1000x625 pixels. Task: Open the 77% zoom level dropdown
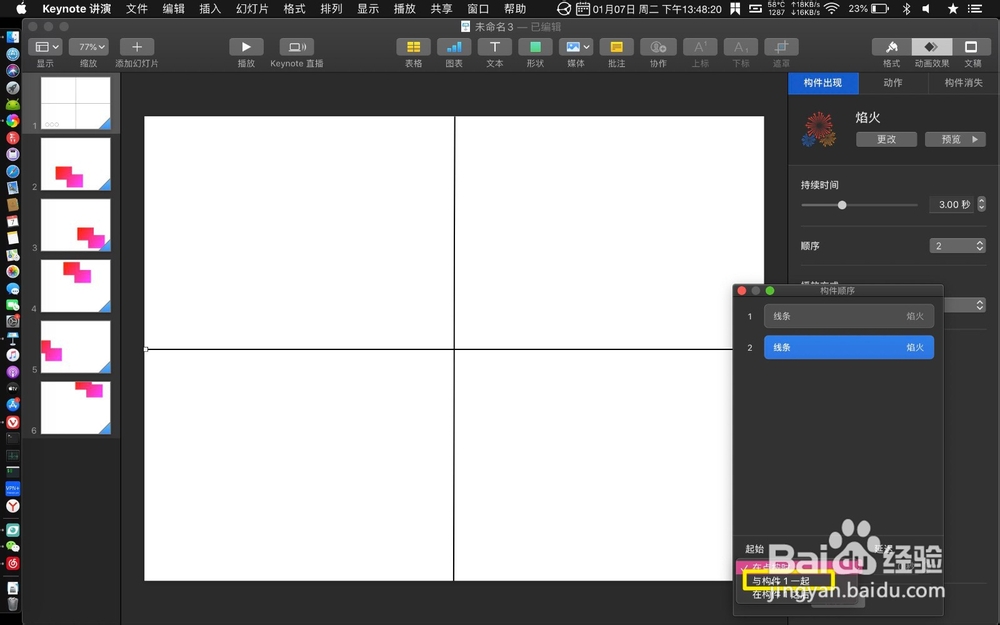tap(88, 46)
